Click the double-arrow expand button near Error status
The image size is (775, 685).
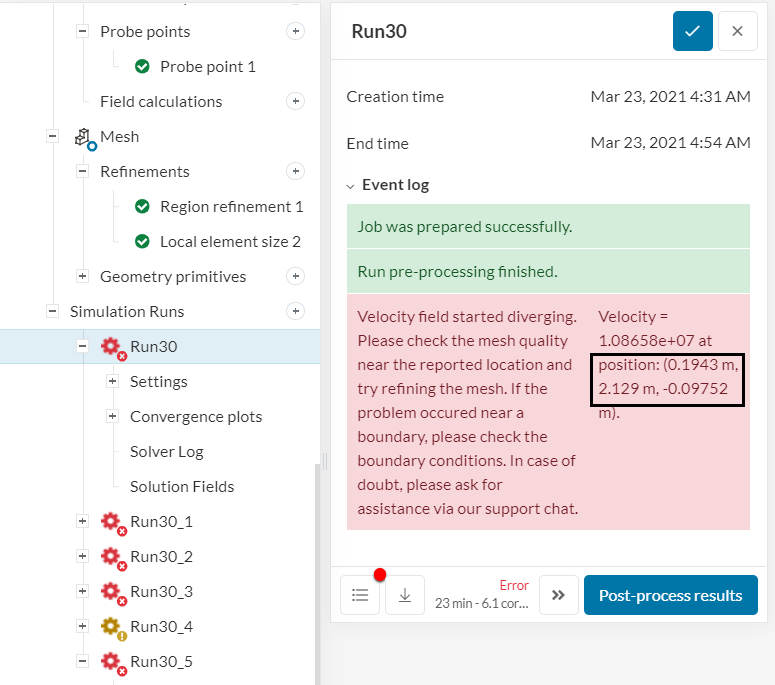point(559,595)
